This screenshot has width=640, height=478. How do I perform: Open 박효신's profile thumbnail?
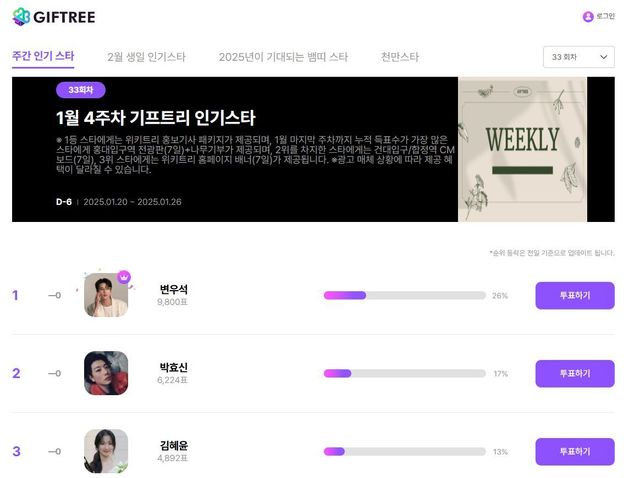106,373
